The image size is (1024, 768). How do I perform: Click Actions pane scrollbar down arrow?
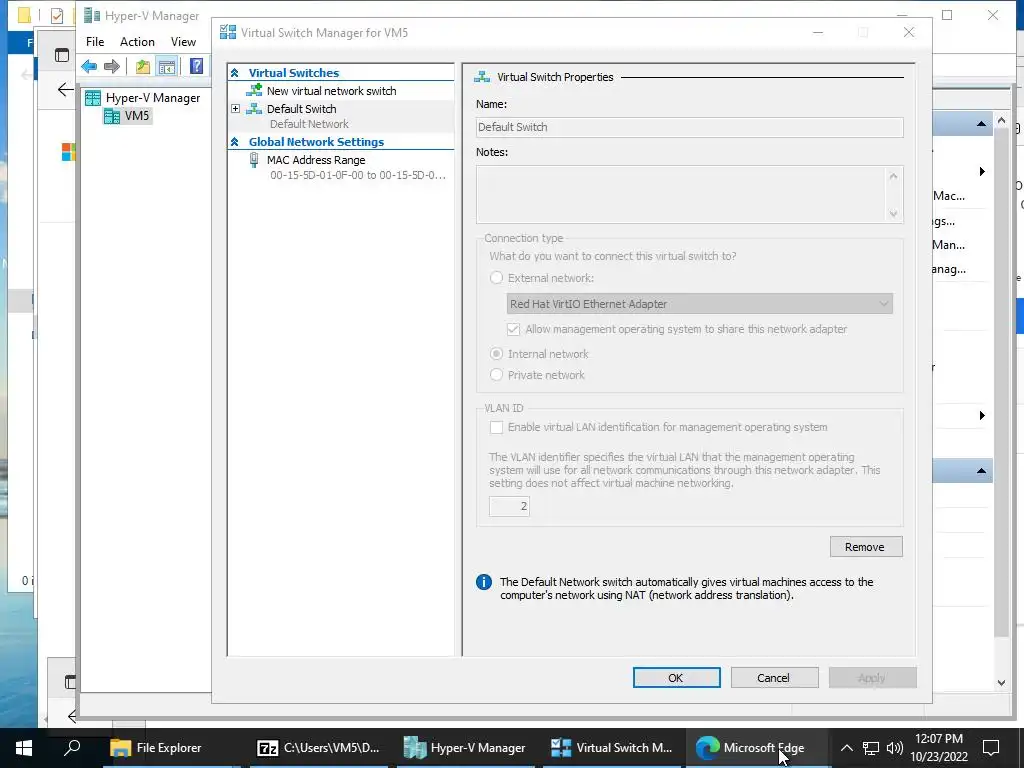pos(1002,682)
